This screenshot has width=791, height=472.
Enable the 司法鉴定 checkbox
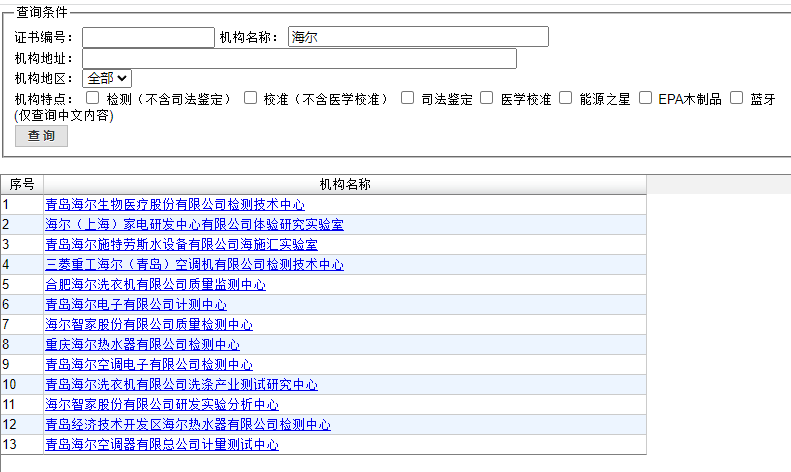pyautogui.click(x=407, y=97)
